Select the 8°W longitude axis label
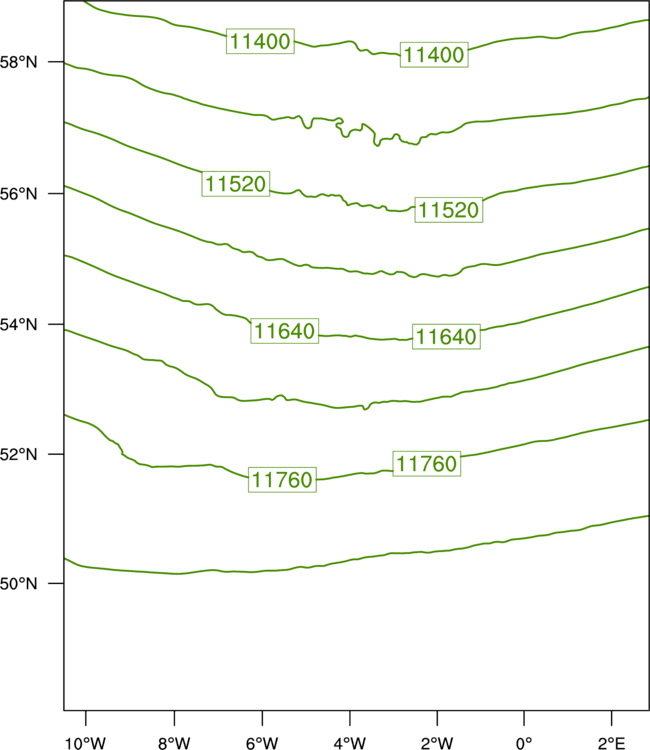The height and width of the screenshot is (750, 650). (174, 743)
